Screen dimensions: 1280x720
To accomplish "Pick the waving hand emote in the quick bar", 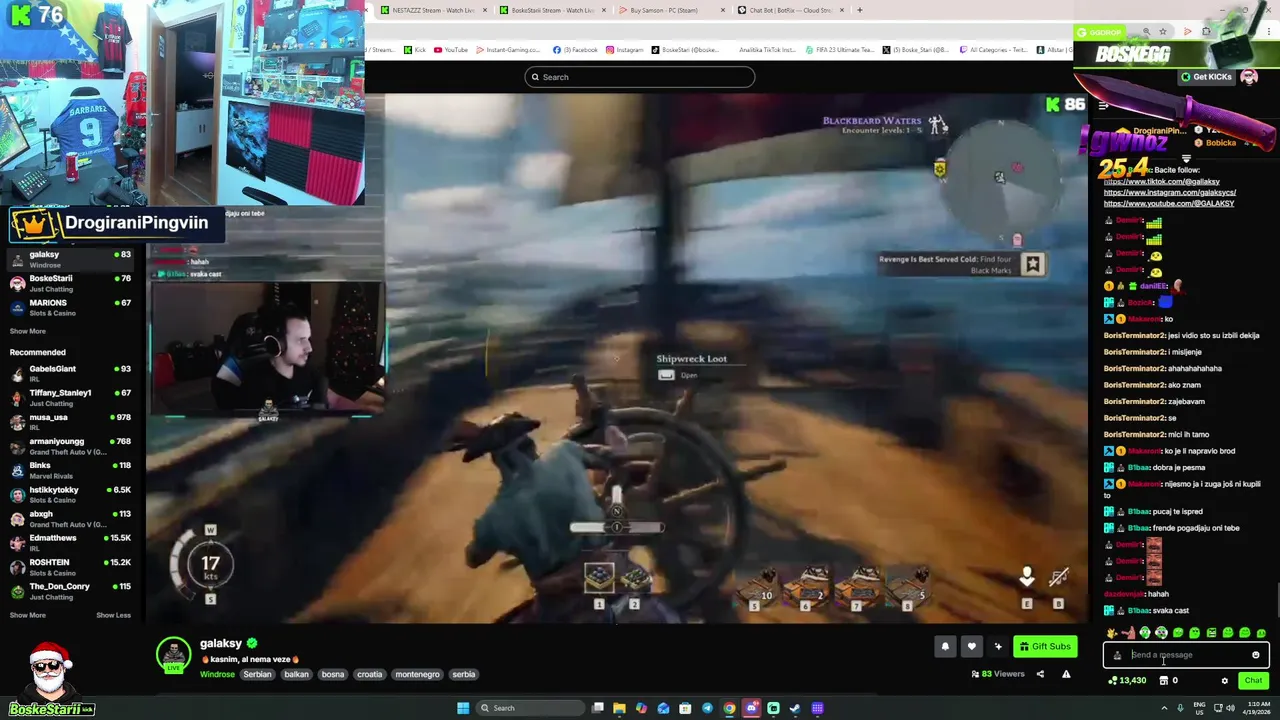I will pos(1112,632).
